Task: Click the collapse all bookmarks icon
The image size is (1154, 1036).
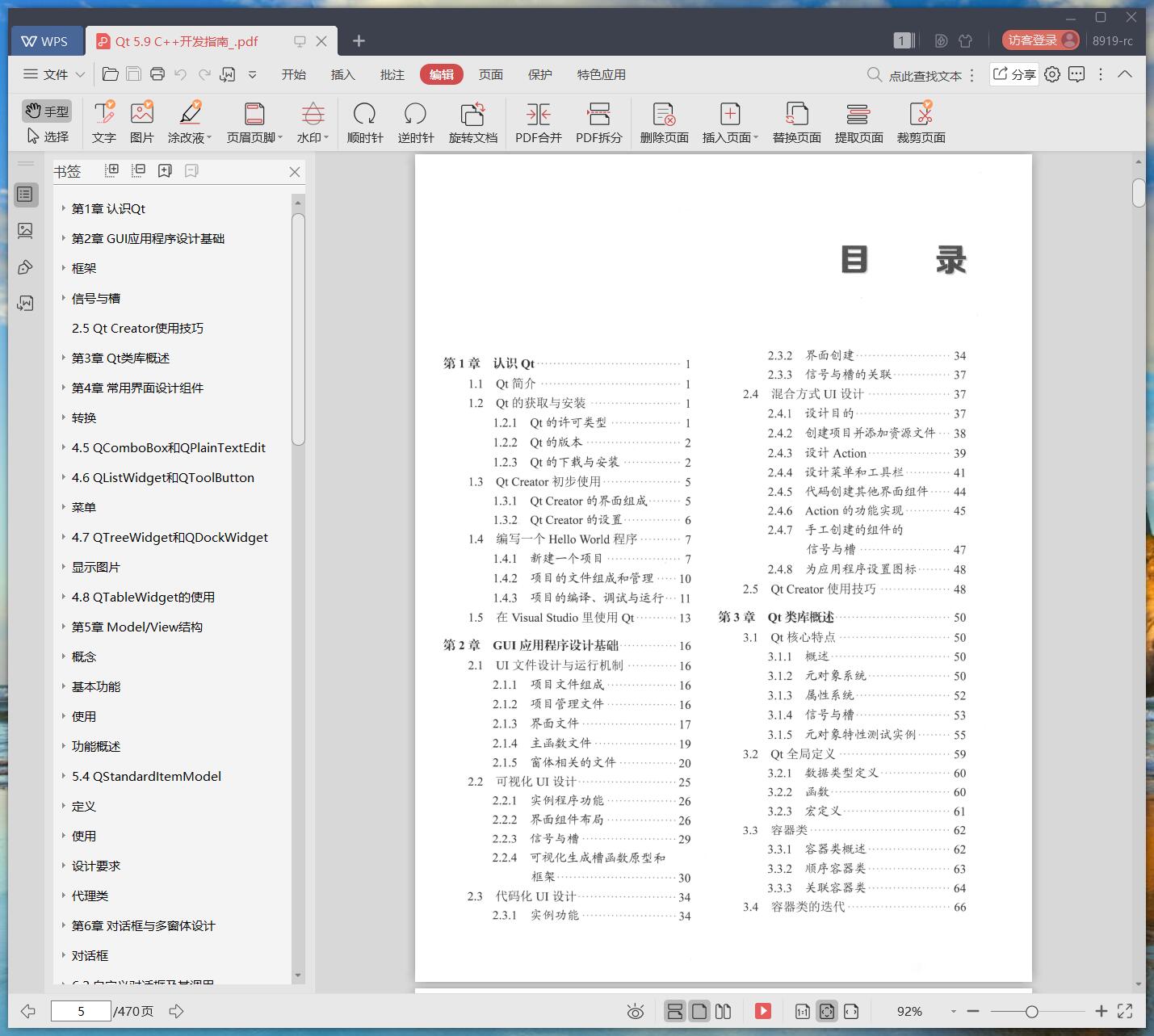Action: point(138,170)
